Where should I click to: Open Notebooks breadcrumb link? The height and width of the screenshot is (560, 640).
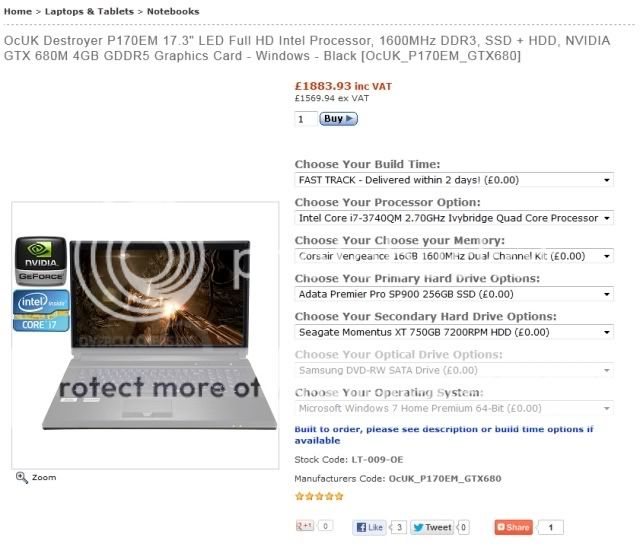[173, 11]
